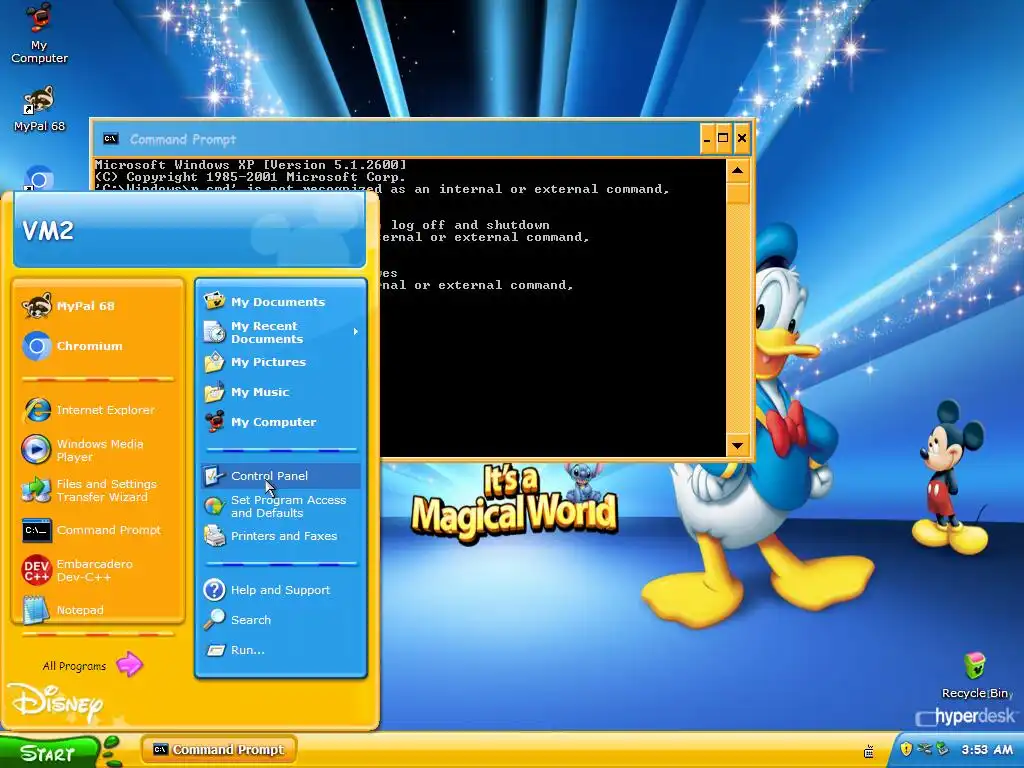Open Set Program Access and Defaults

[x=281, y=506]
